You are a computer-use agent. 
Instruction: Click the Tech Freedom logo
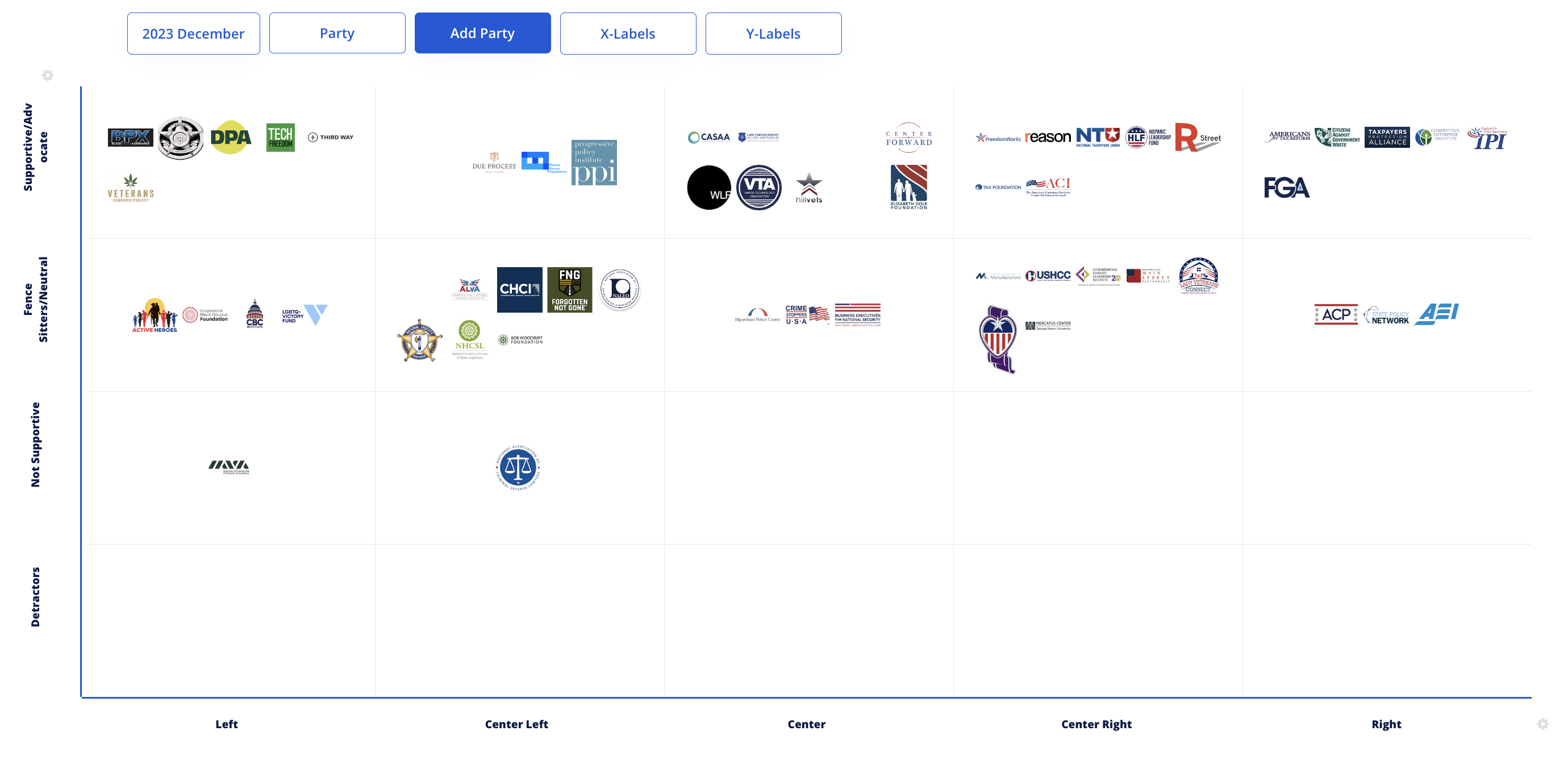click(281, 138)
